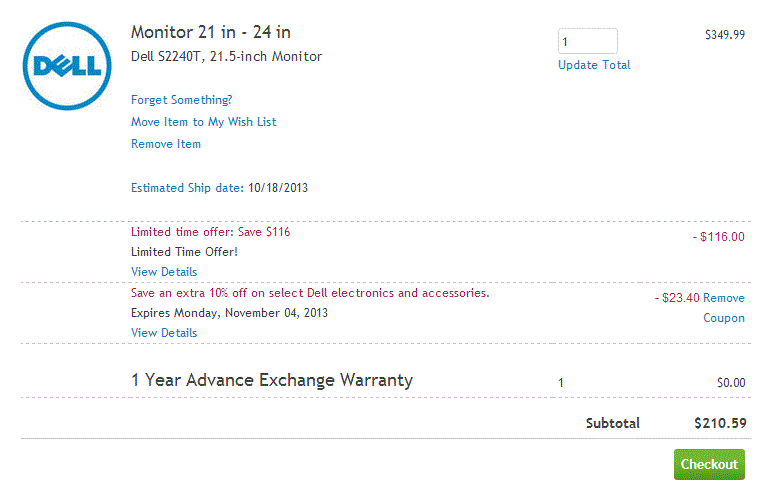Select the Monitor 21 in - 24 in heading

(x=211, y=33)
